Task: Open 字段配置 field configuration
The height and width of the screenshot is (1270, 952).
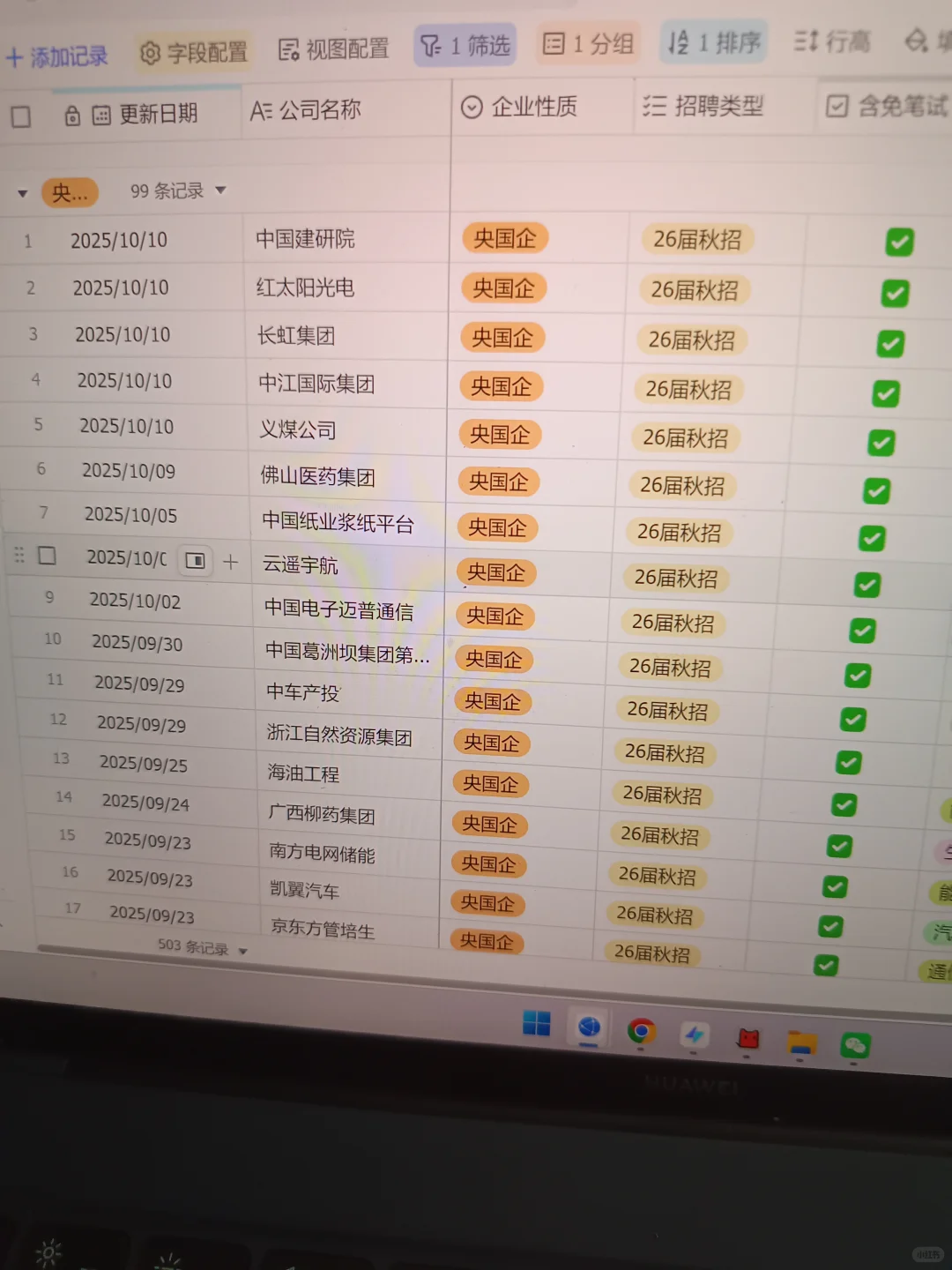Action: [194, 53]
